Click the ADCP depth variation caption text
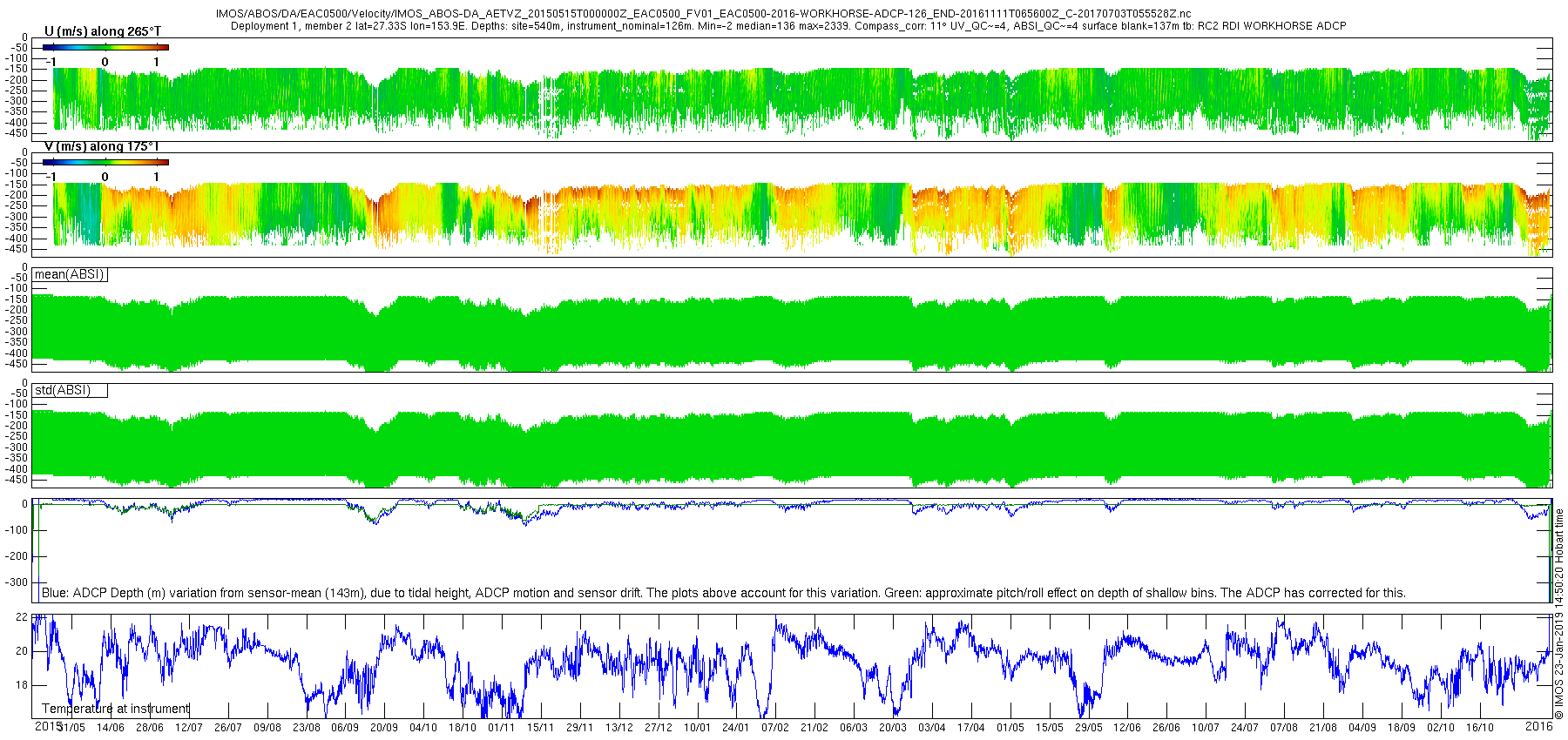Image resolution: width=1568 pixels, height=740 pixels. pyautogui.click(x=724, y=593)
